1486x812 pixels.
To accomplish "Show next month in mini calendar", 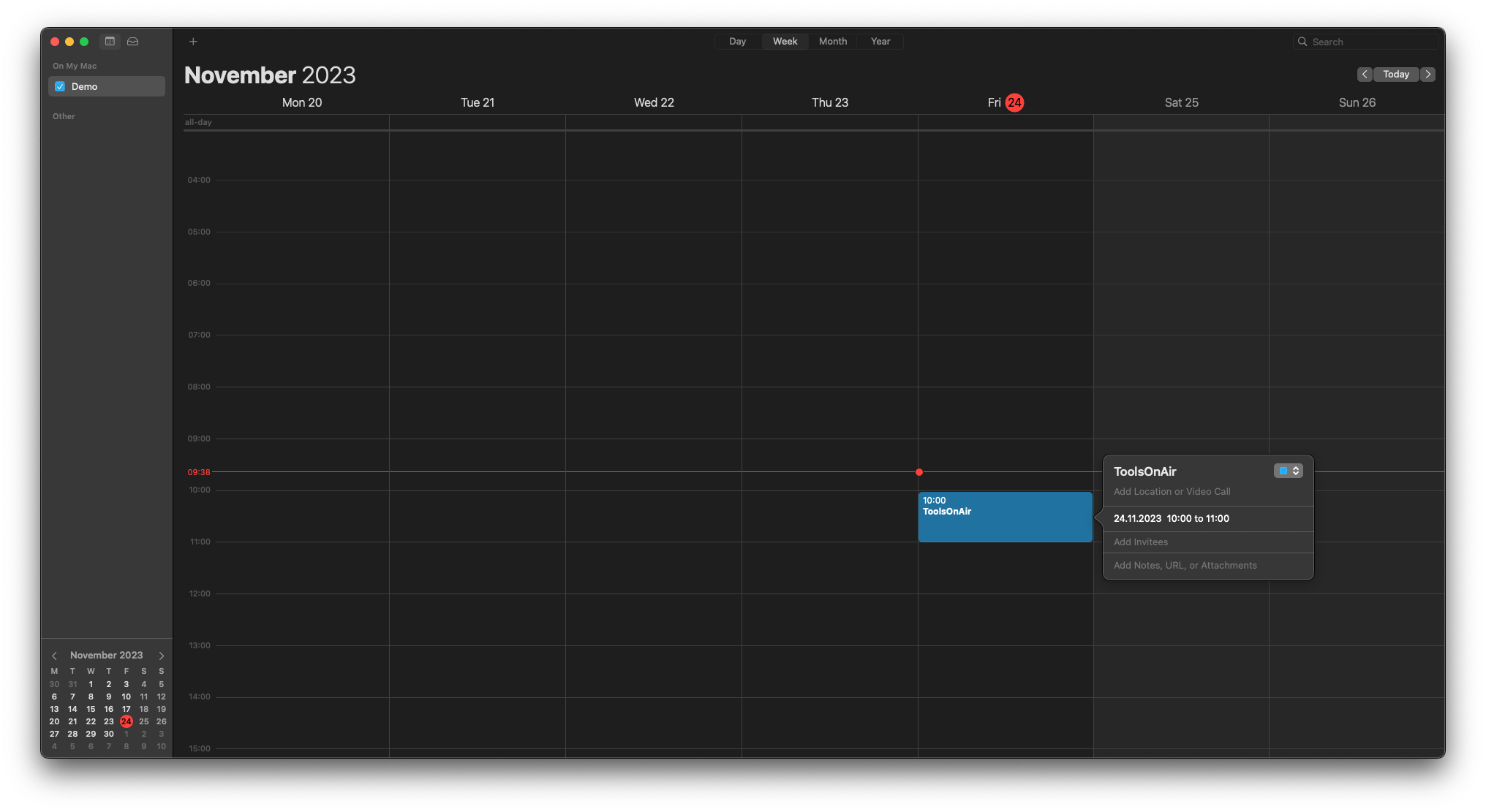I will pyautogui.click(x=162, y=656).
